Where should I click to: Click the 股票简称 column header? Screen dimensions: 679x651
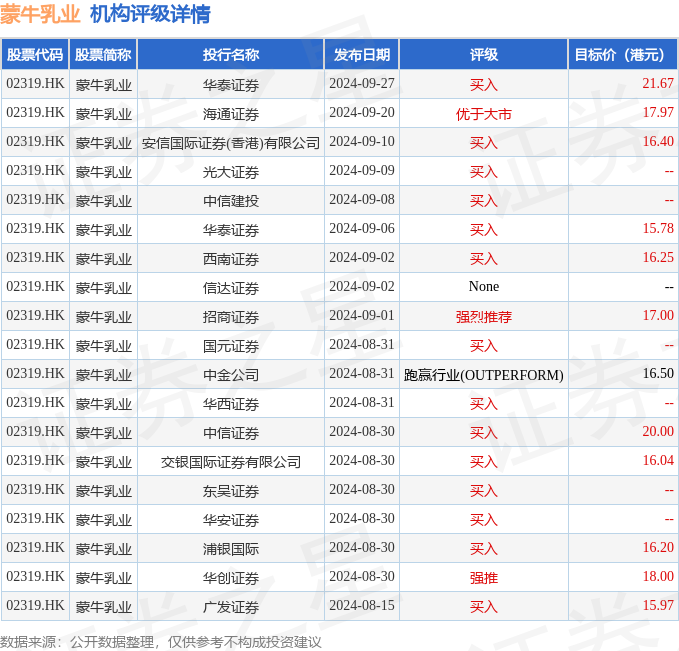(x=103, y=55)
